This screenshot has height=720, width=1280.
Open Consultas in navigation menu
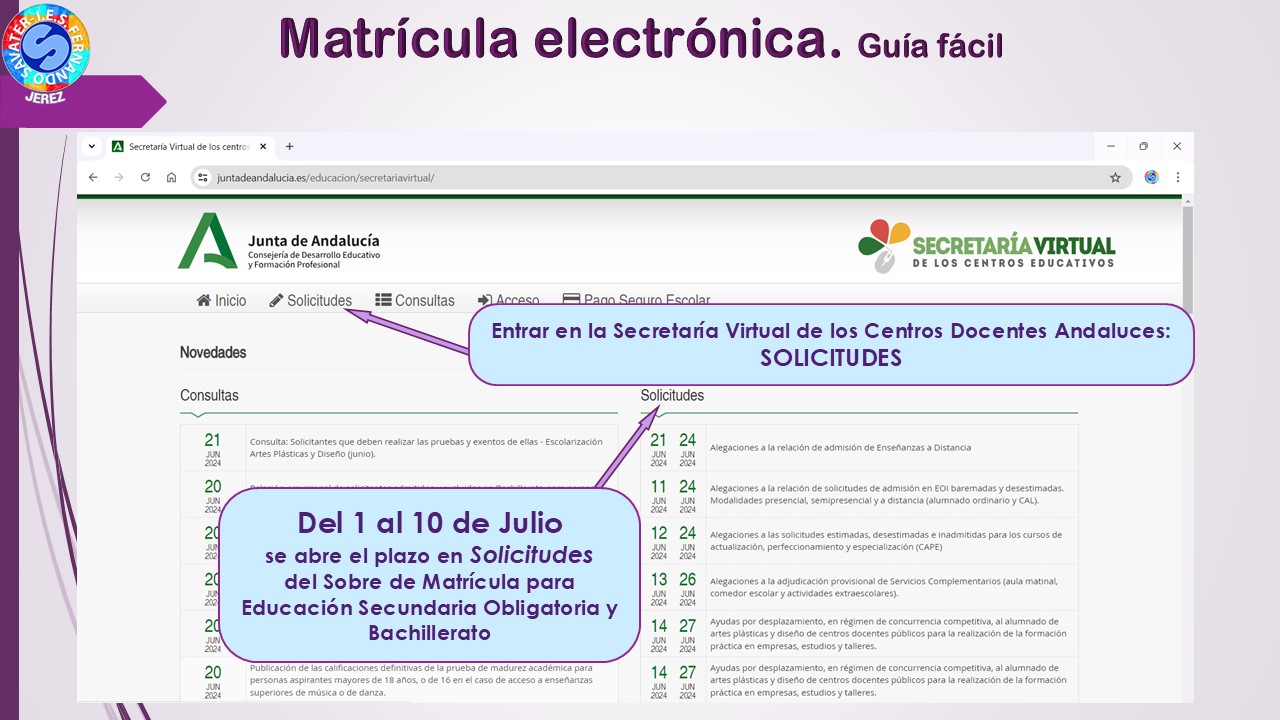click(415, 300)
